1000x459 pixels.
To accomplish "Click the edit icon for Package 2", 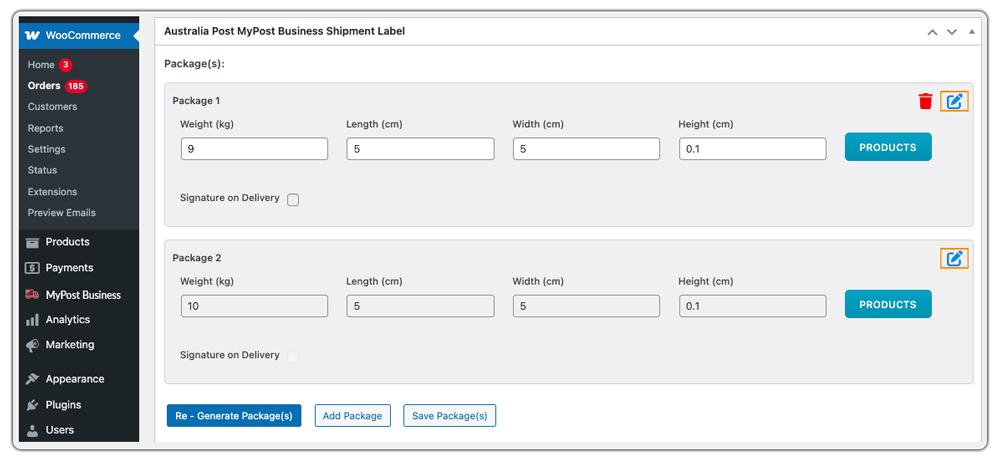I will tap(954, 258).
